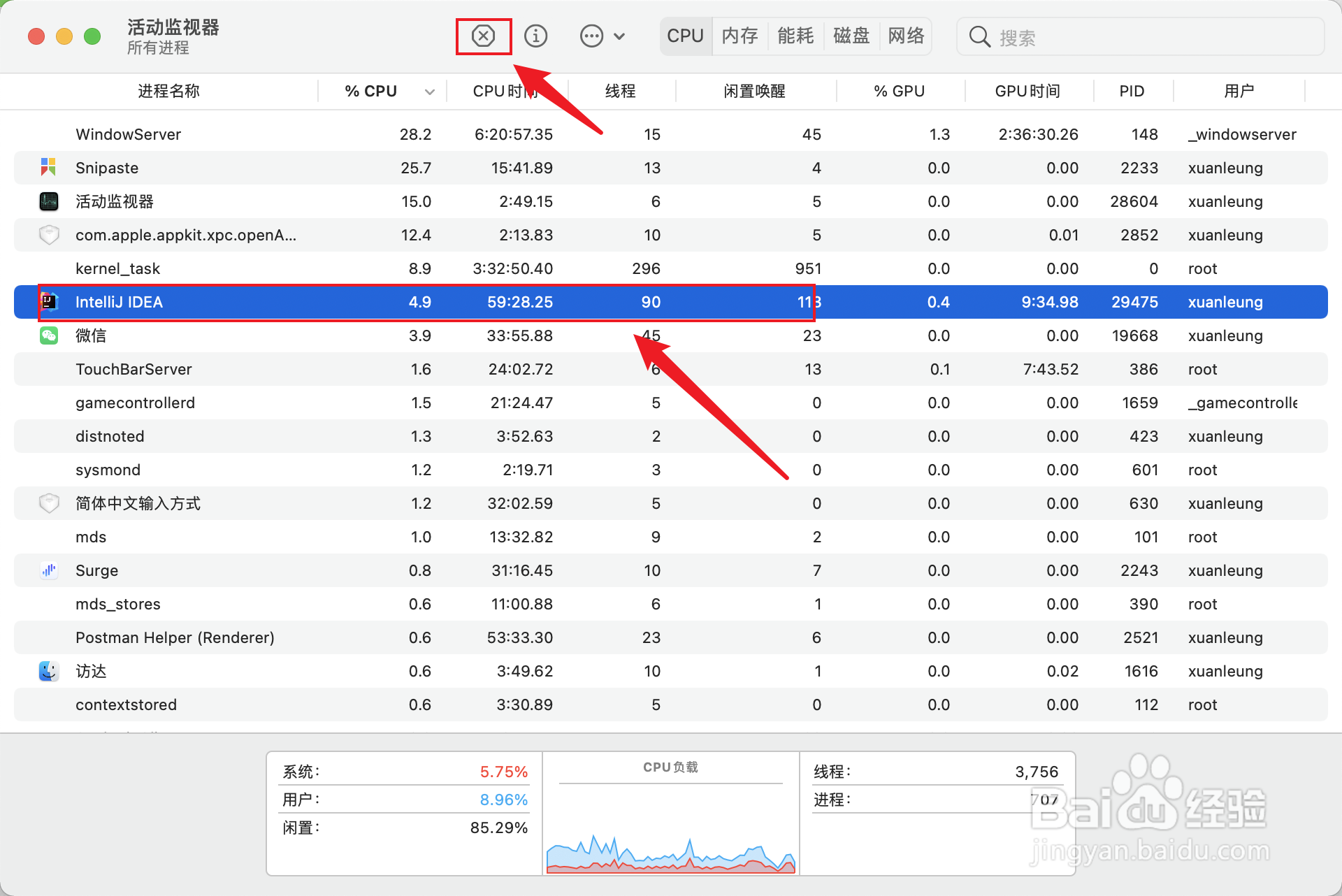Click the stop process (X) toolbar icon
This screenshot has width=1342, height=896.
(x=483, y=36)
